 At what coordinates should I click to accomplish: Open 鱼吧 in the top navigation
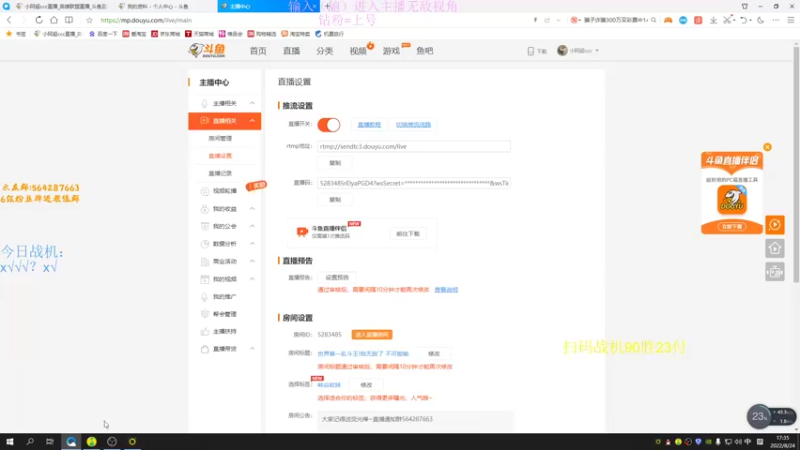pyautogui.click(x=424, y=51)
